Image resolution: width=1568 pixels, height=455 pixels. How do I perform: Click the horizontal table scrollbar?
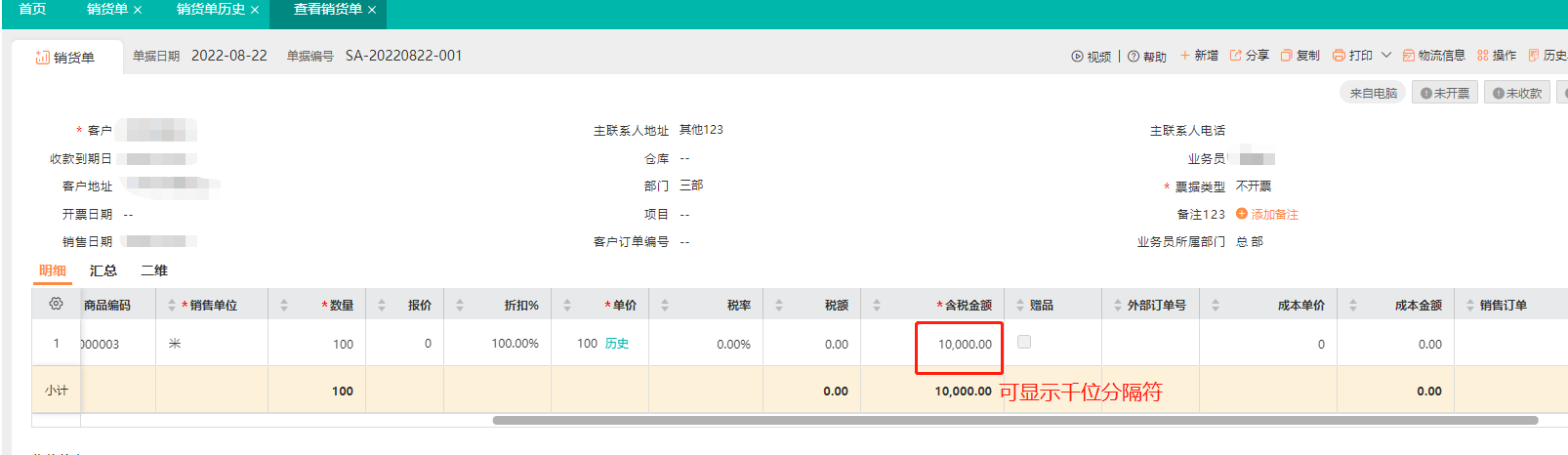coord(1015,421)
